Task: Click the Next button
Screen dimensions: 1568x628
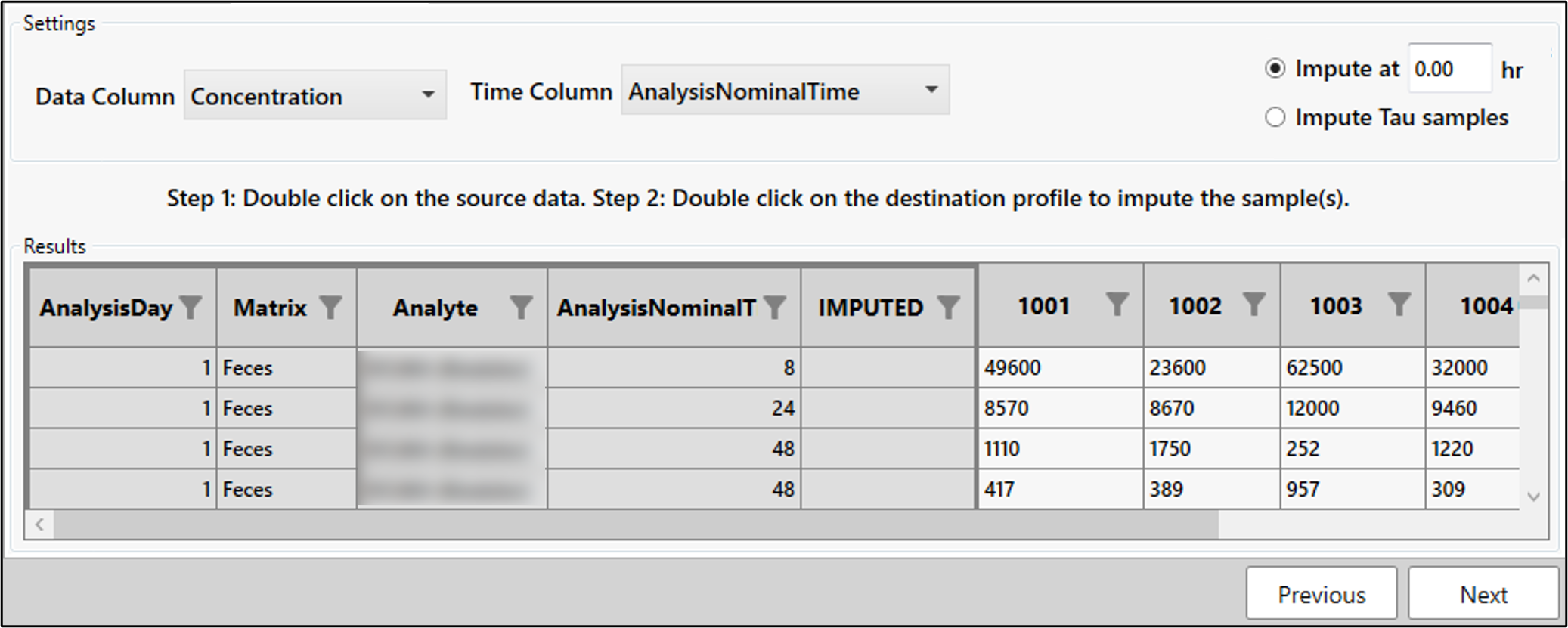Action: (x=1483, y=595)
